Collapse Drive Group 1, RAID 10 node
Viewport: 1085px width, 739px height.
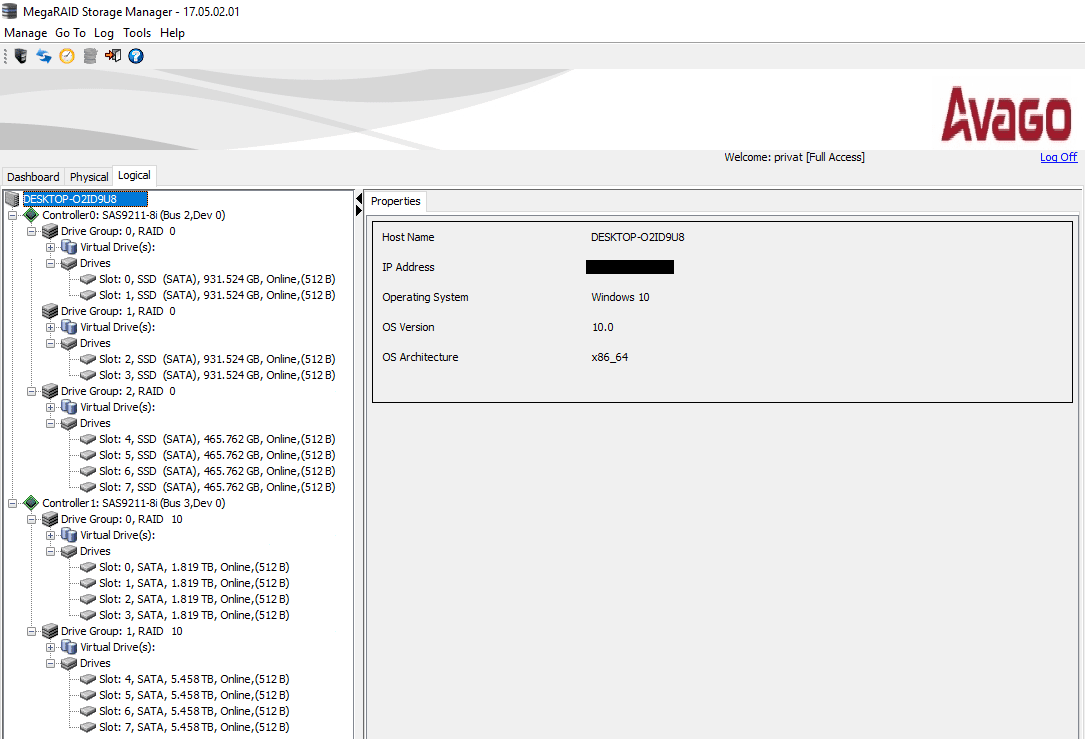[x=31, y=631]
